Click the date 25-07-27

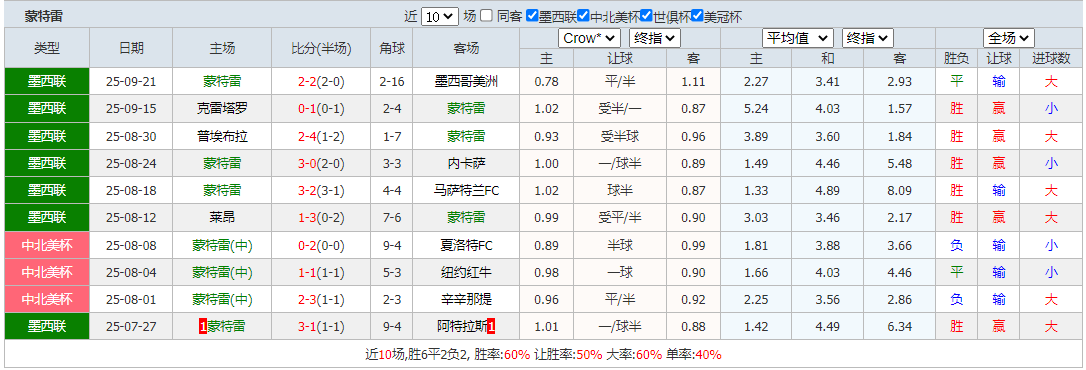tap(131, 326)
